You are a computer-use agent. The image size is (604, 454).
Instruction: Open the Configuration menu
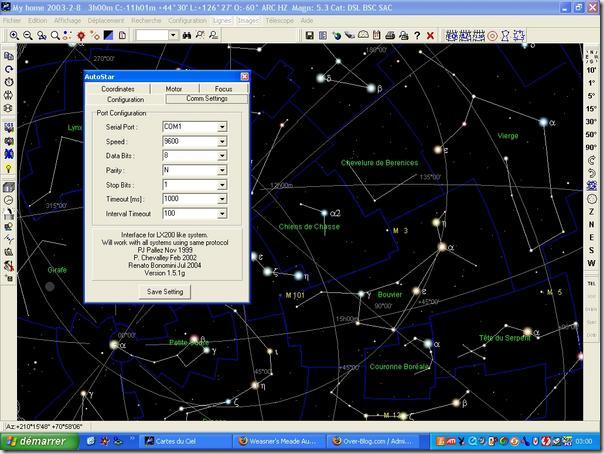pyautogui.click(x=187, y=21)
